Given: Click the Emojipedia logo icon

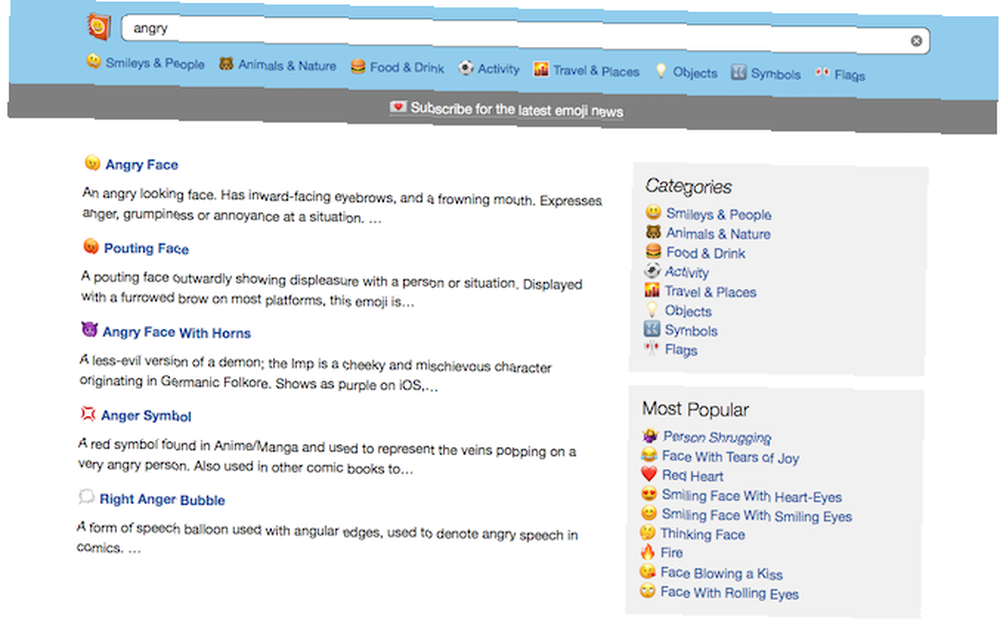Looking at the screenshot, I should tap(99, 26).
